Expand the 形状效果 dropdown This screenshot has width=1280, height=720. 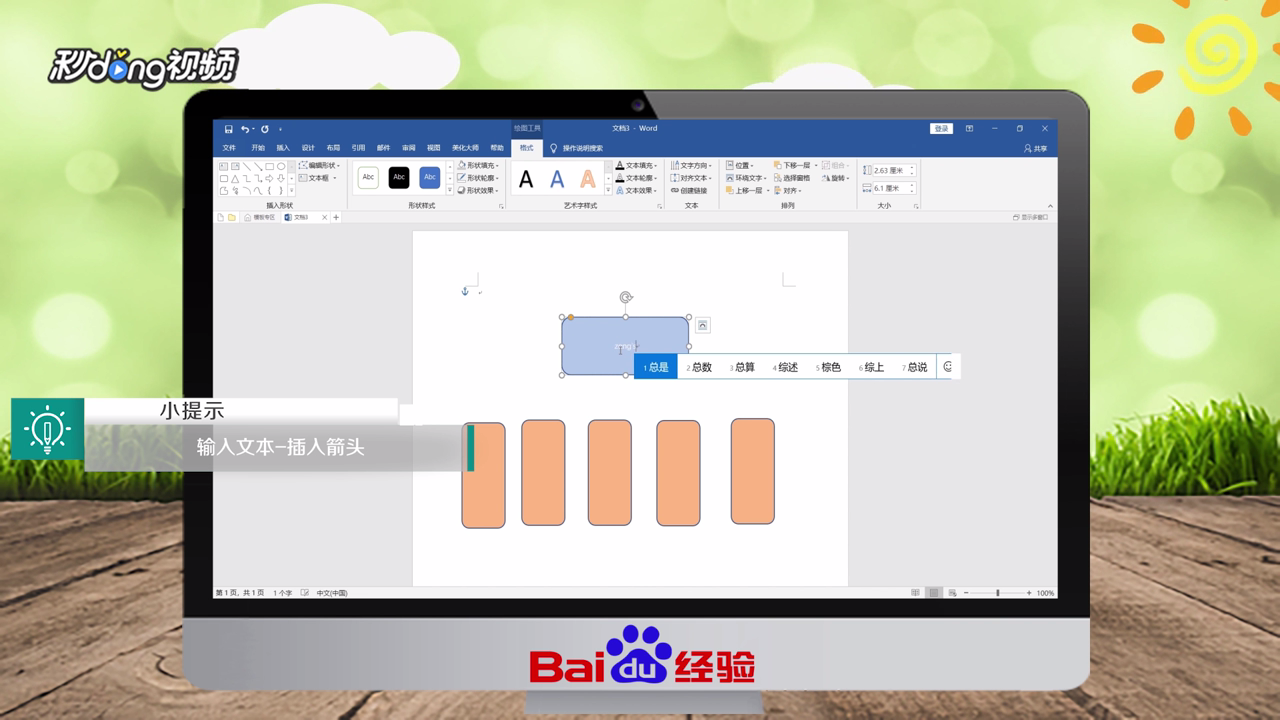pos(478,190)
